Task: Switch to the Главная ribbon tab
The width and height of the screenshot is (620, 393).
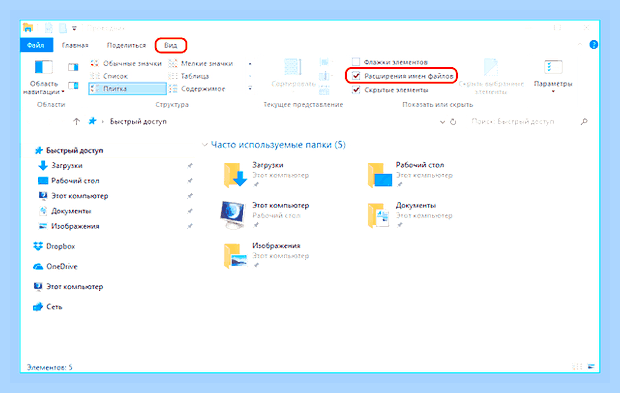Action: pos(75,45)
